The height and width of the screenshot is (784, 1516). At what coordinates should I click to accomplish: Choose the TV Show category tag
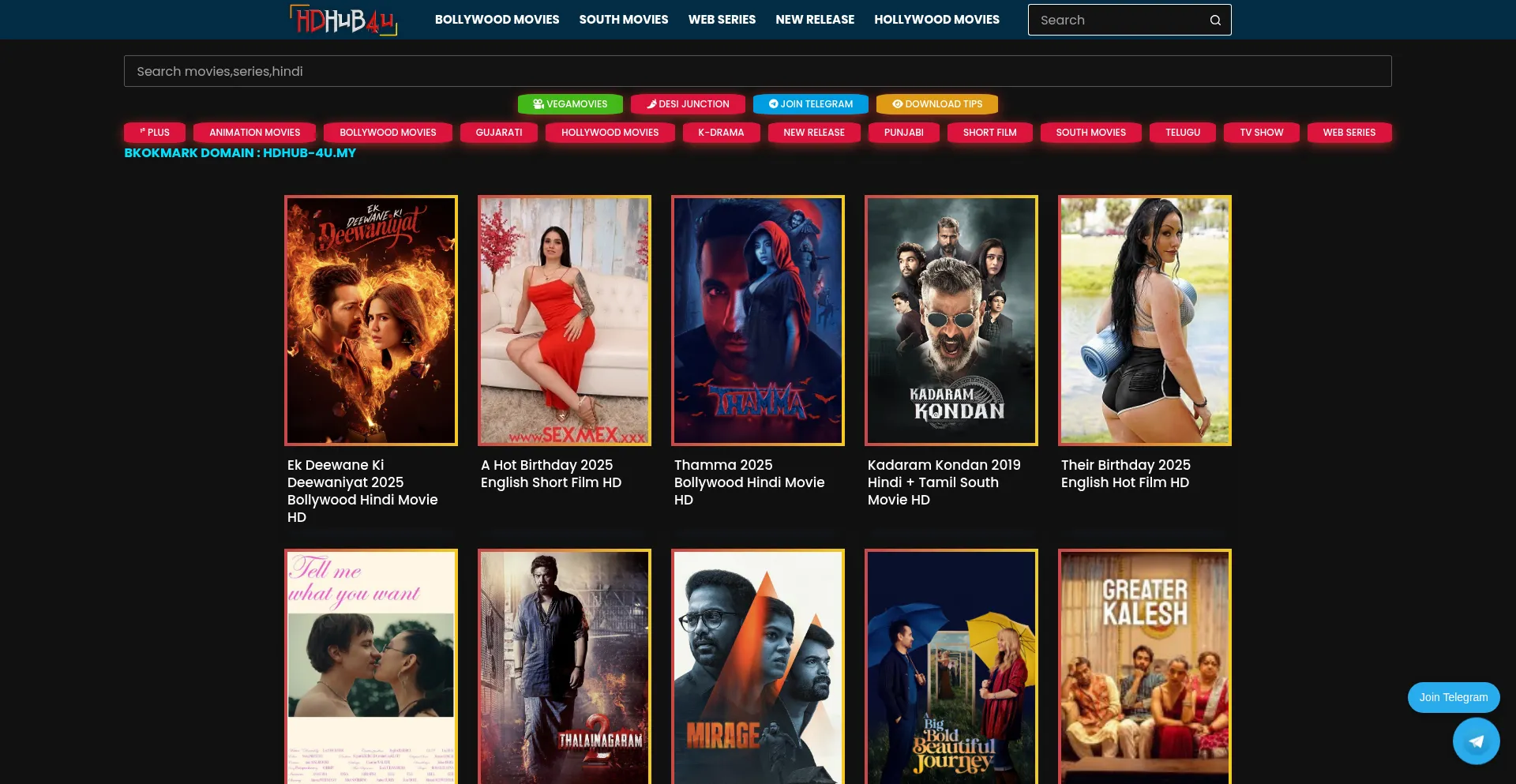pyautogui.click(x=1261, y=133)
